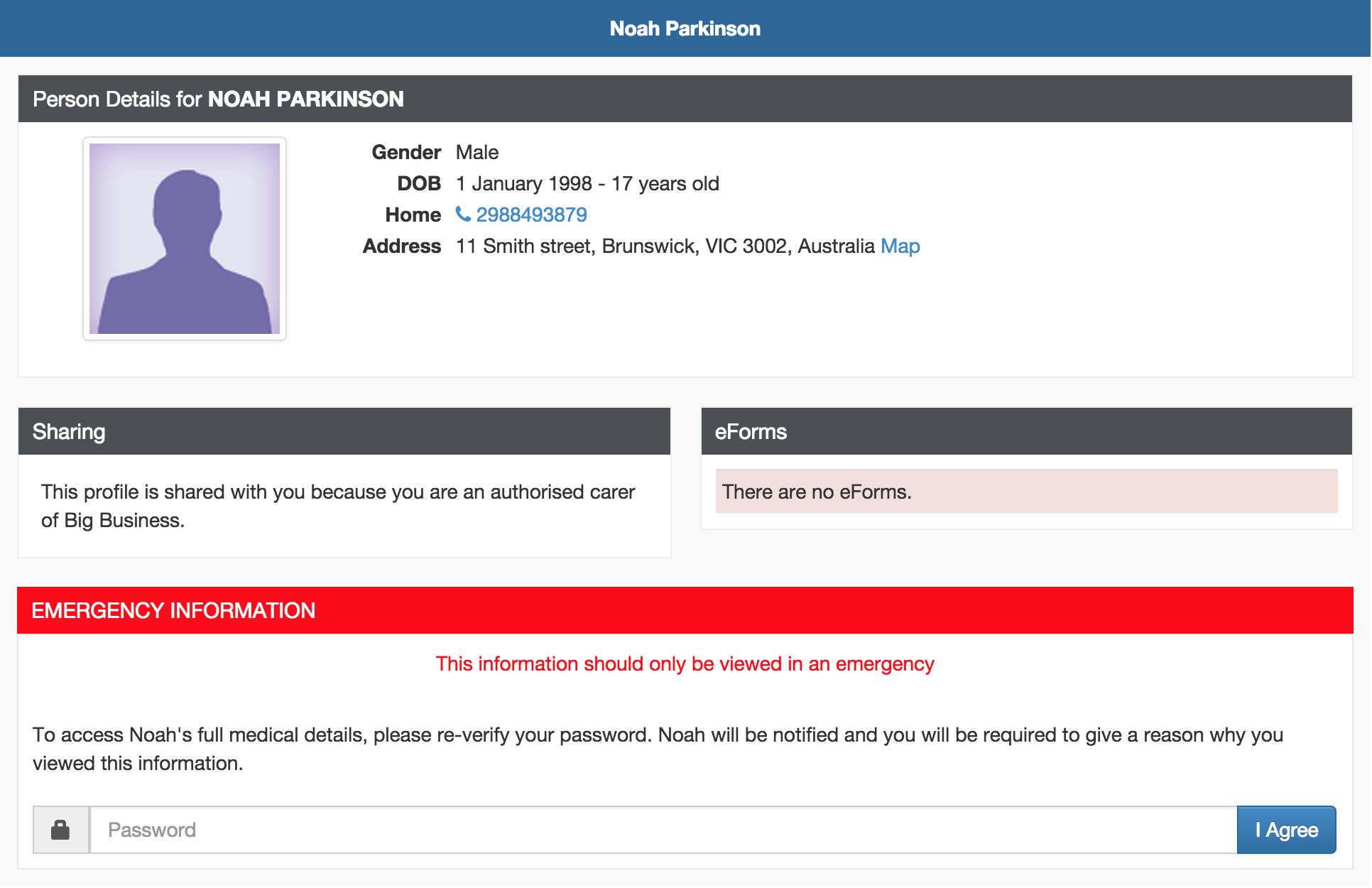This screenshot has width=1372, height=888.
Task: Click the date of birth value
Action: point(587,183)
